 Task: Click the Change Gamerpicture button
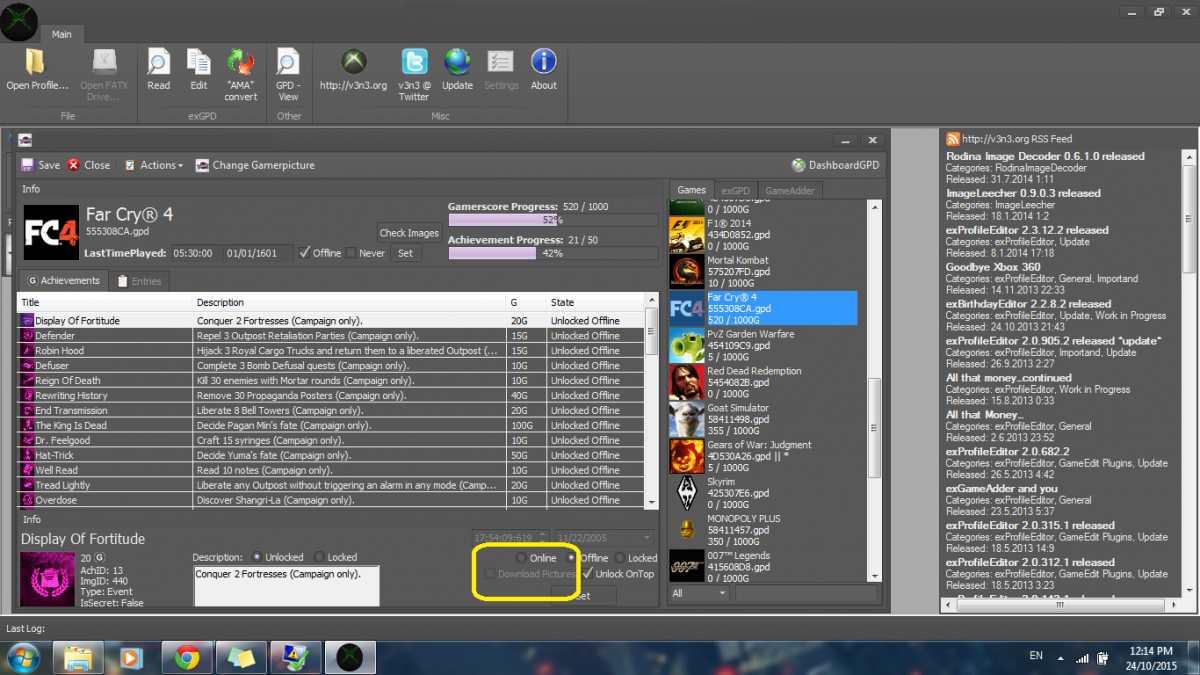tap(255, 165)
